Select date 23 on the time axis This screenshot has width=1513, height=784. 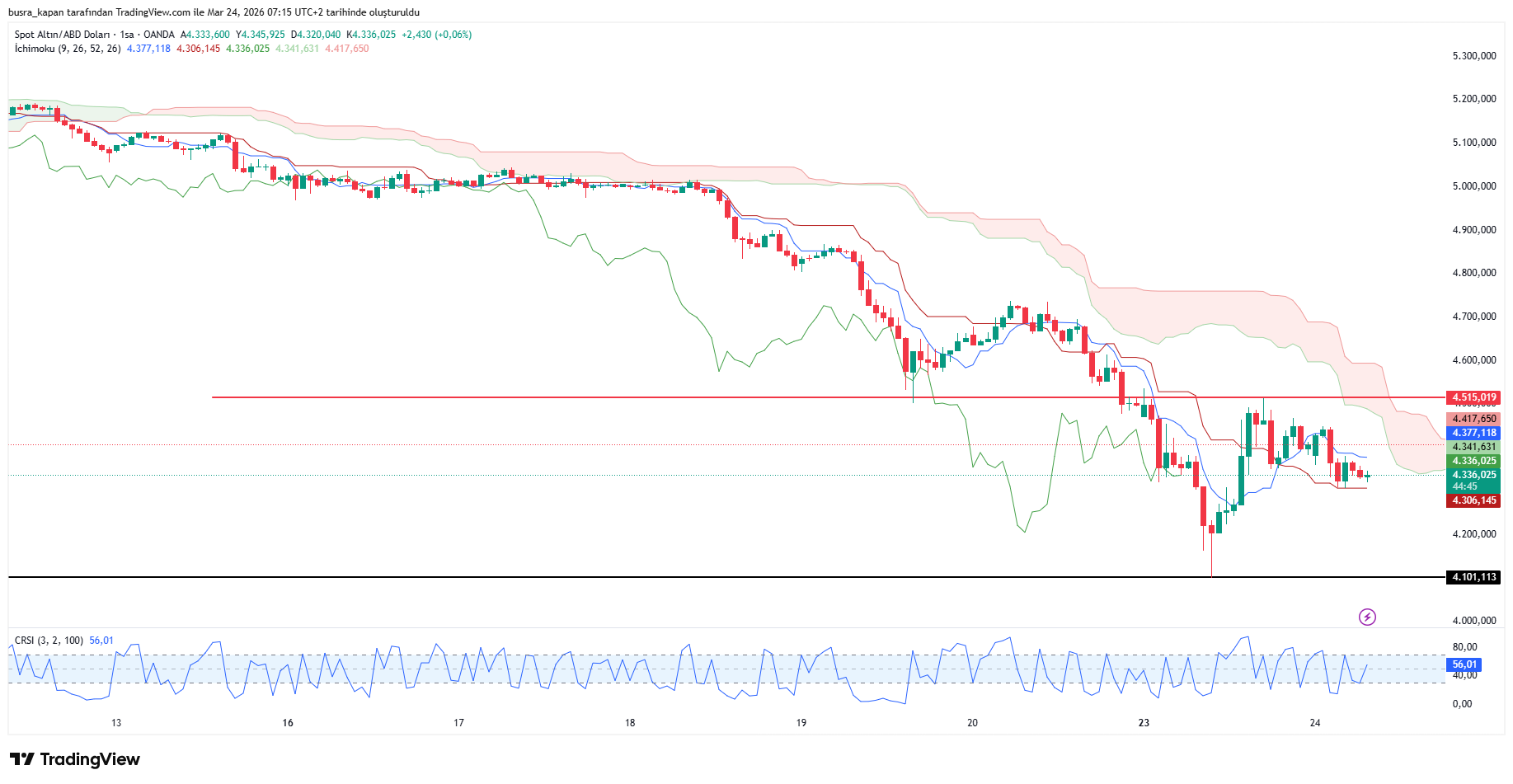point(1144,723)
